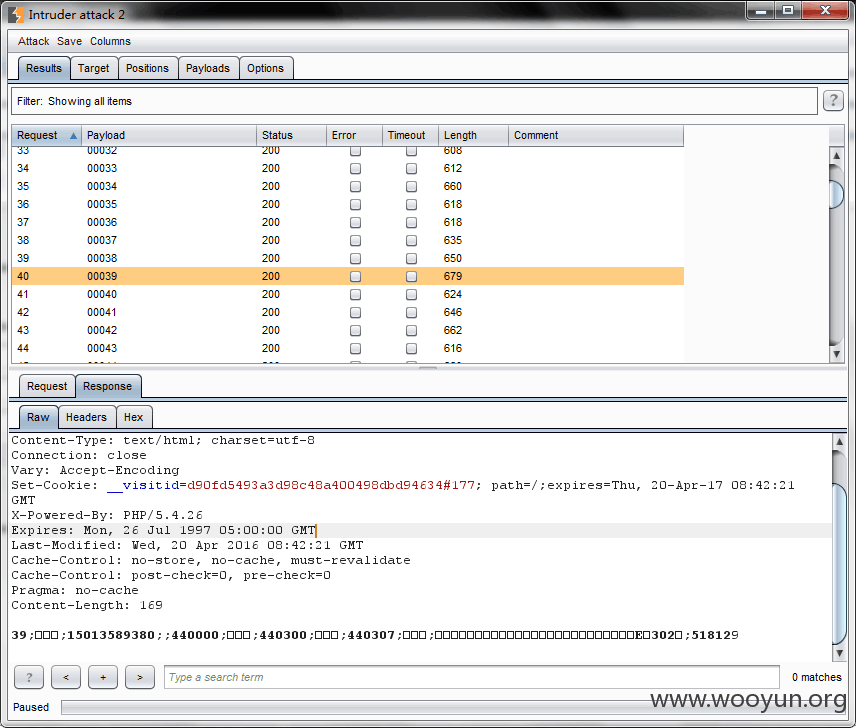Open the Attack menu
Viewport: 856px width, 728px height.
pos(33,41)
